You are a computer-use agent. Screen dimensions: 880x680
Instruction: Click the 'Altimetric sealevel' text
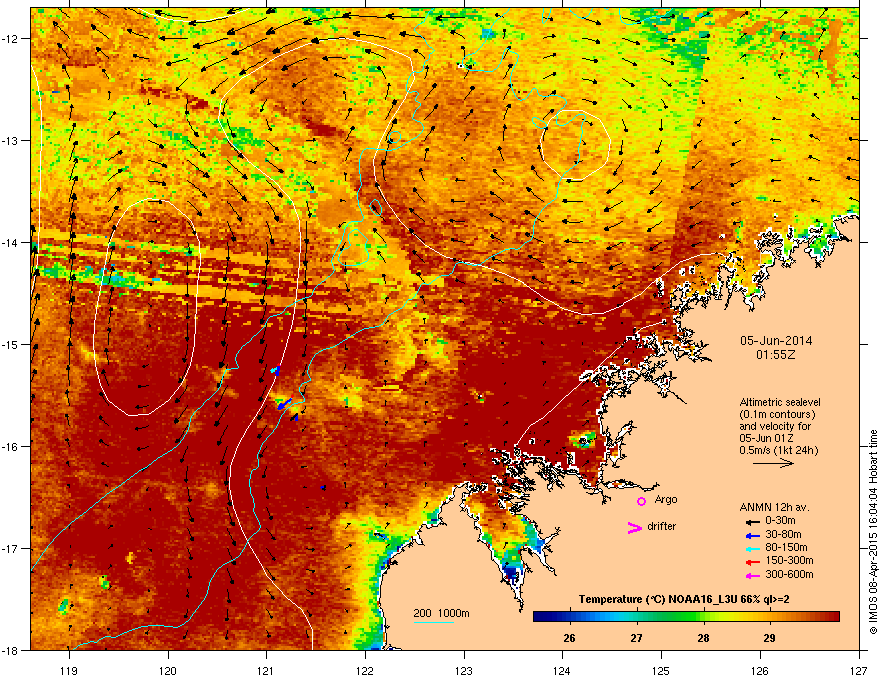coord(780,402)
